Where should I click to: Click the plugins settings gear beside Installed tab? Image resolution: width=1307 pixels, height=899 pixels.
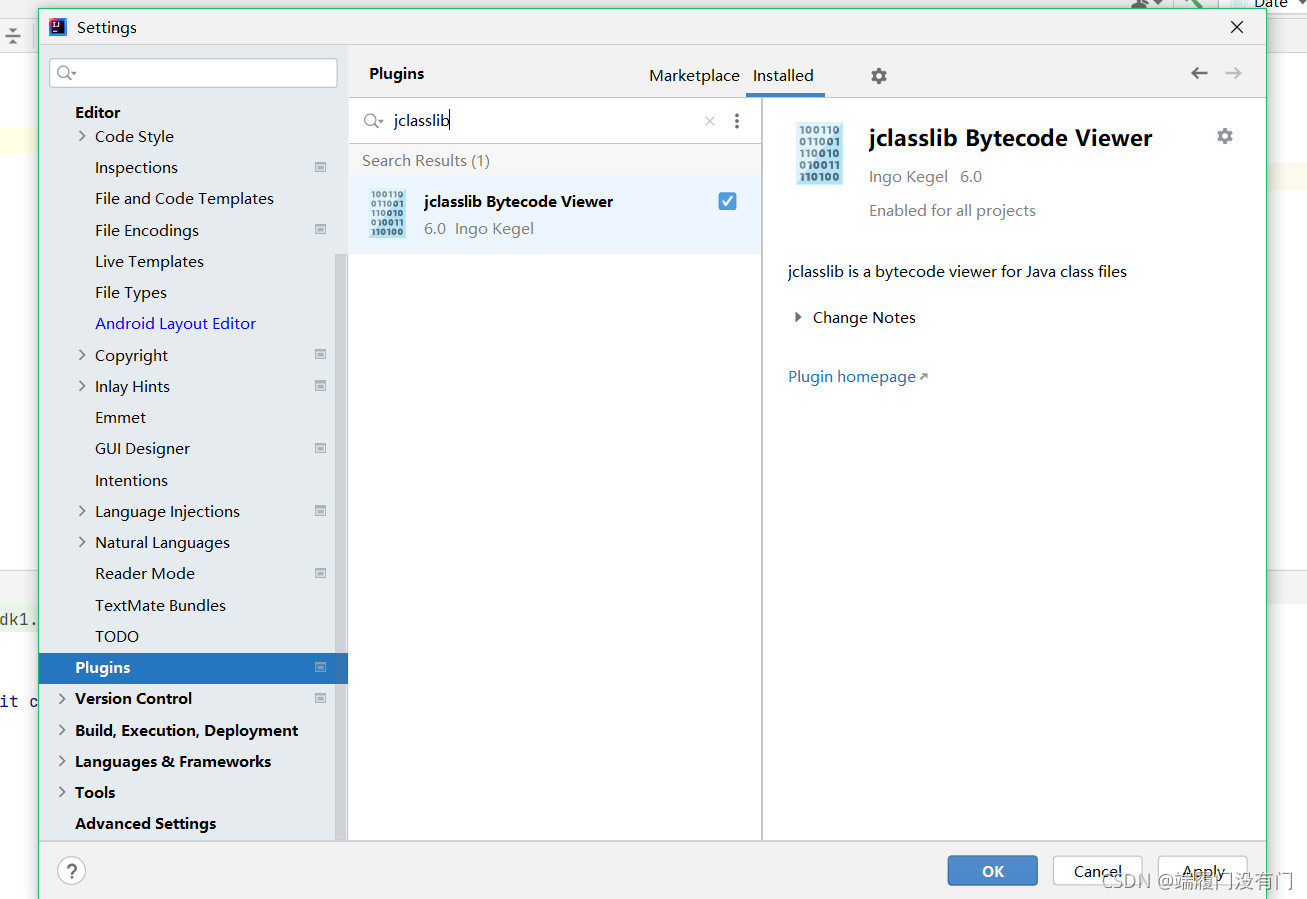pos(878,76)
